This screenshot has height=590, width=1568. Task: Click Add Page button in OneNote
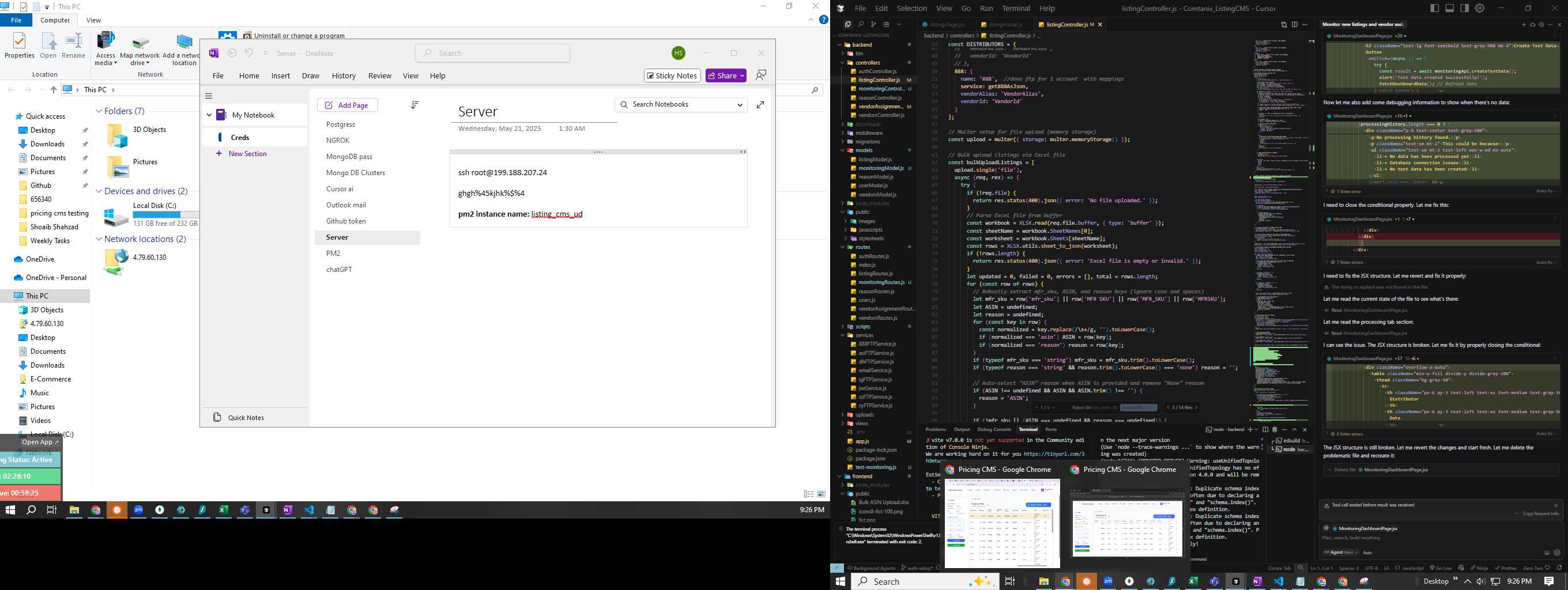coord(347,105)
